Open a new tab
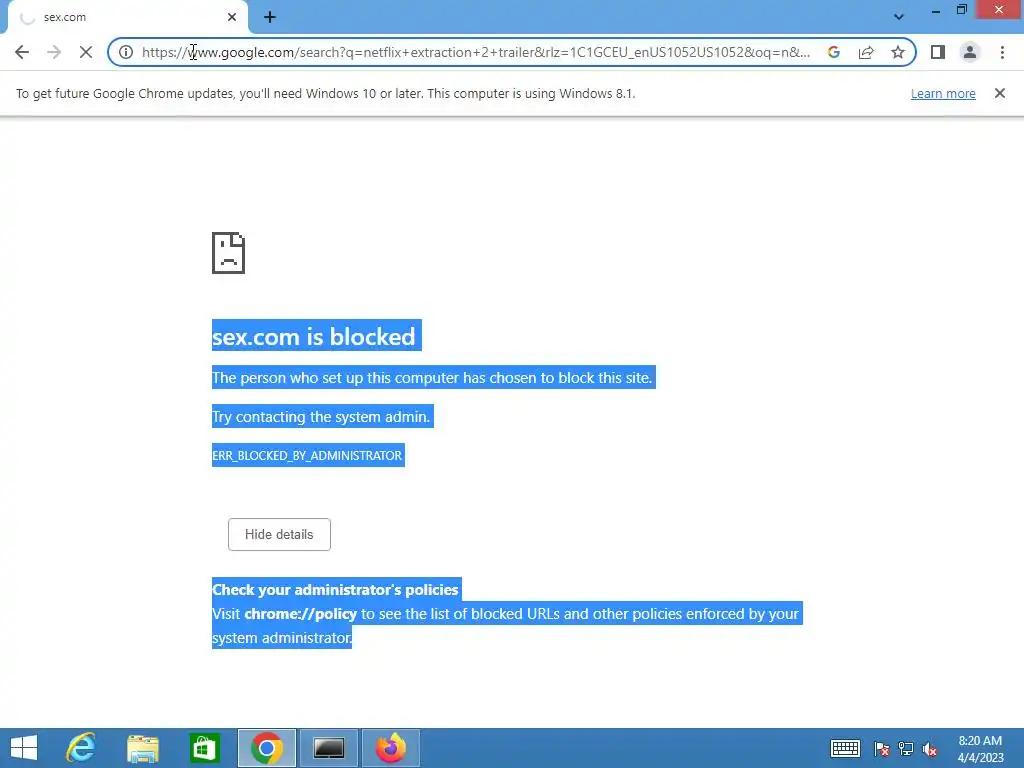 pos(270,18)
